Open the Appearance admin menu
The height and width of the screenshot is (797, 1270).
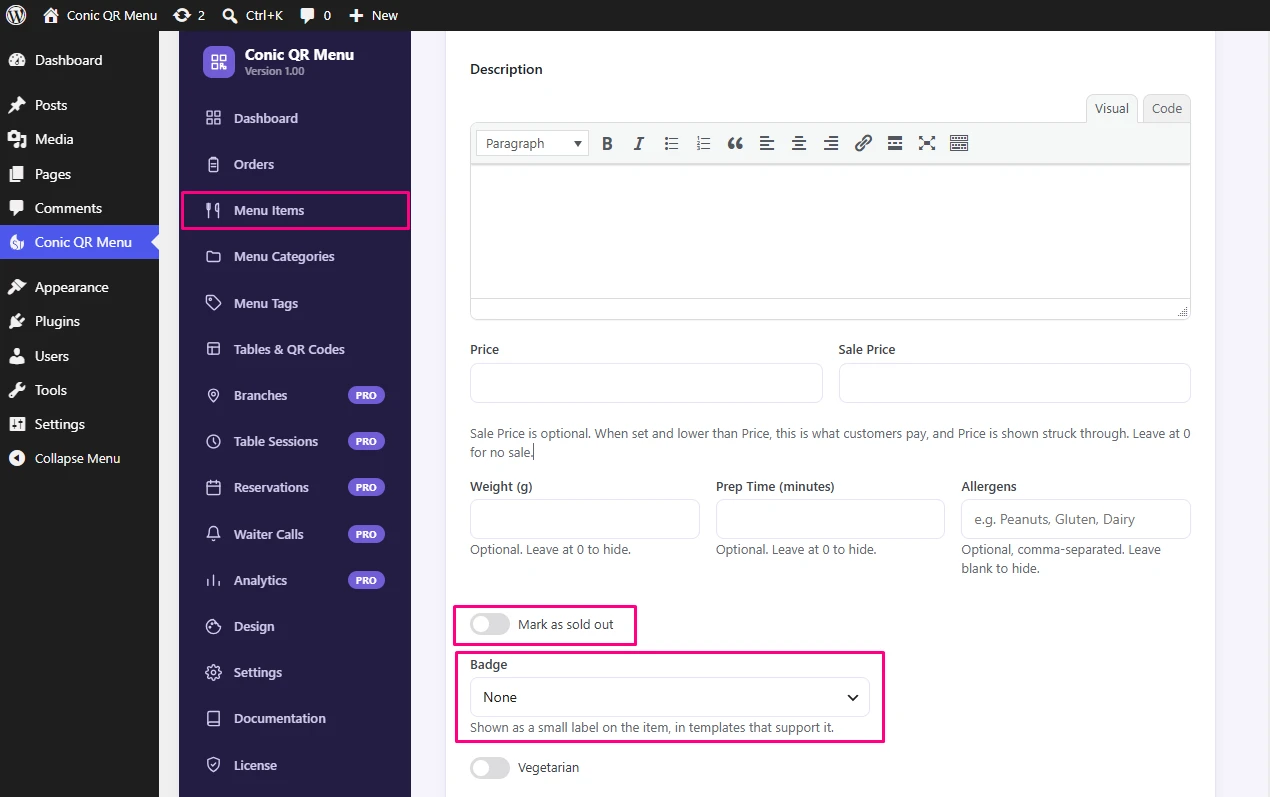point(79,287)
